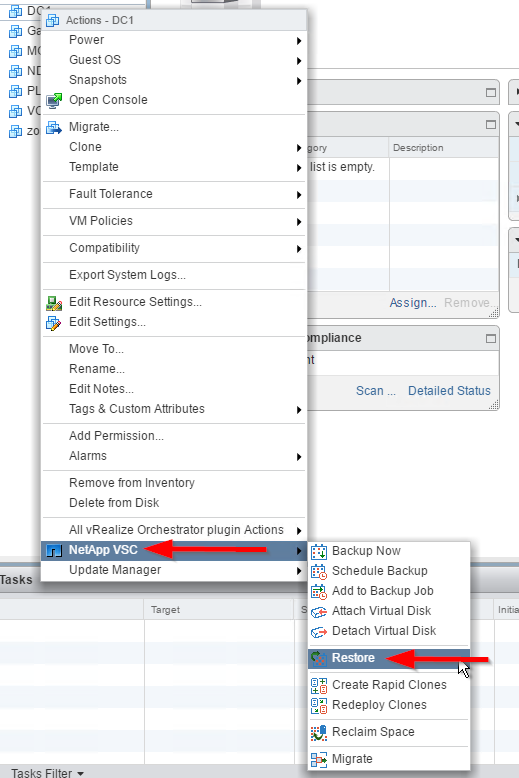Click the Detach Virtual Disk icon
The image size is (519, 778).
pos(319,631)
